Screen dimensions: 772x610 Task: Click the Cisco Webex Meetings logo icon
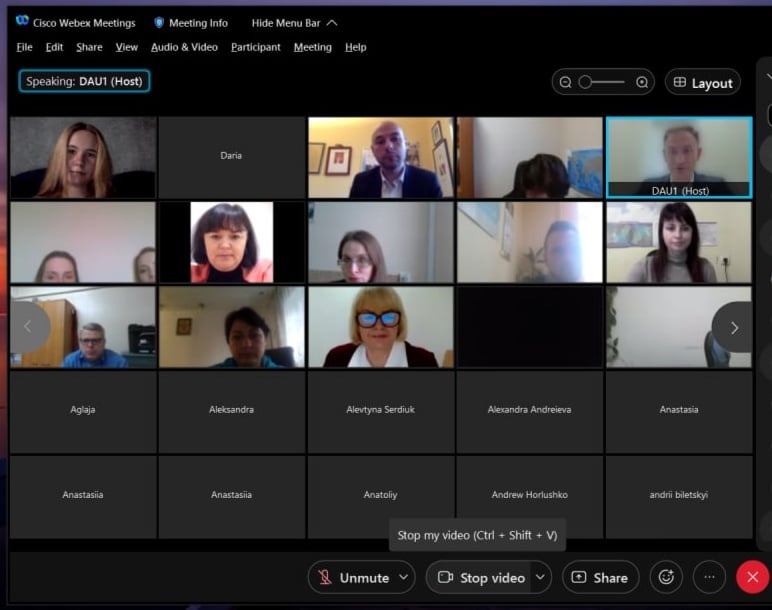coord(22,21)
